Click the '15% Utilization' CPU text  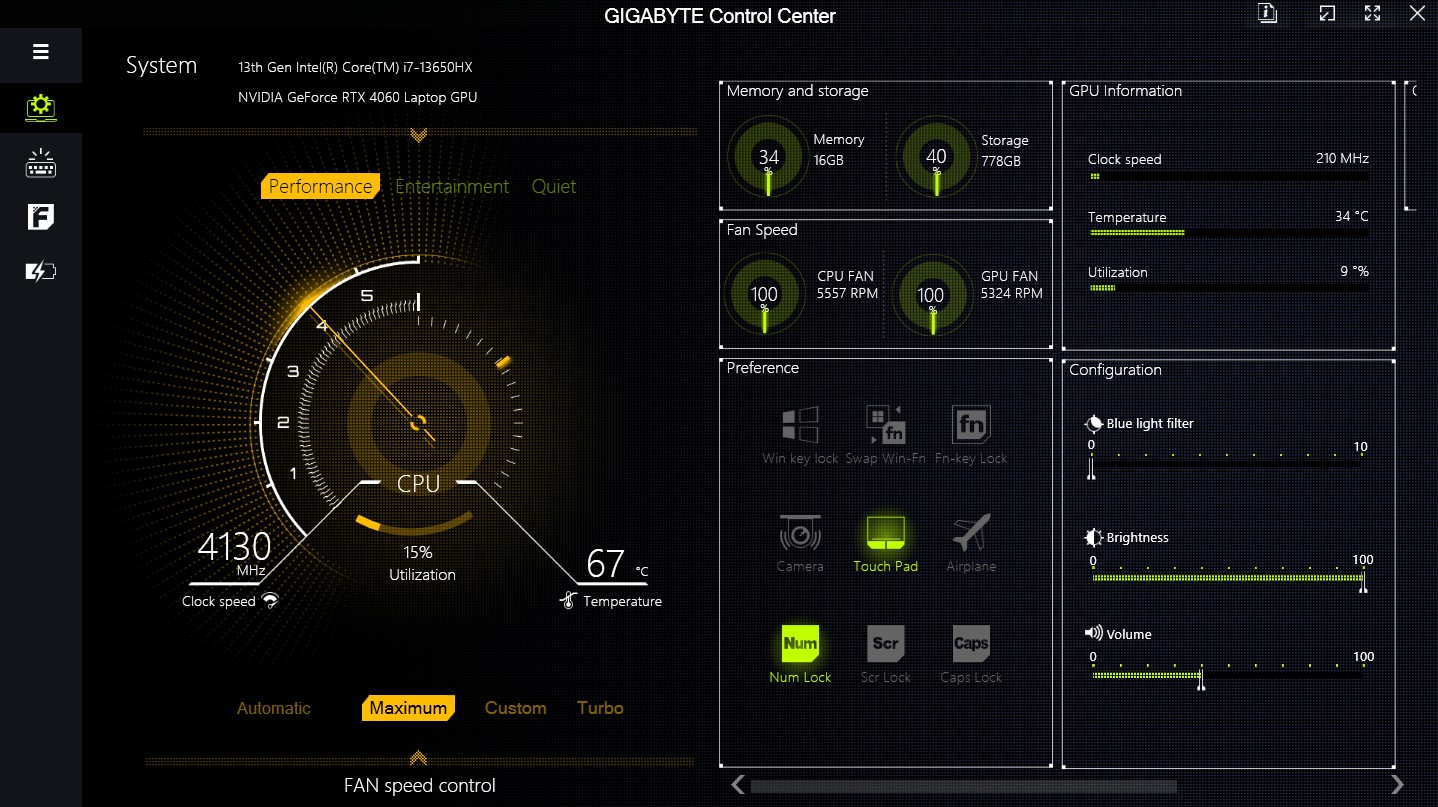(x=421, y=563)
